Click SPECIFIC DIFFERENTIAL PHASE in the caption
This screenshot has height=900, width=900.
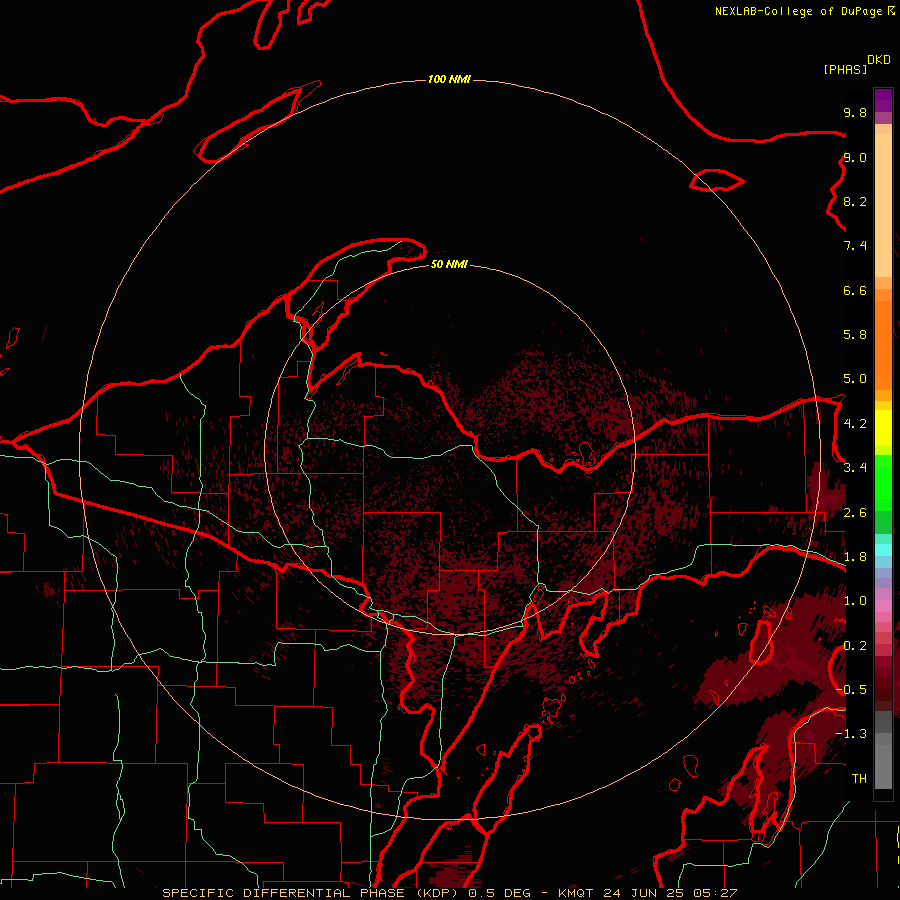tap(286, 893)
